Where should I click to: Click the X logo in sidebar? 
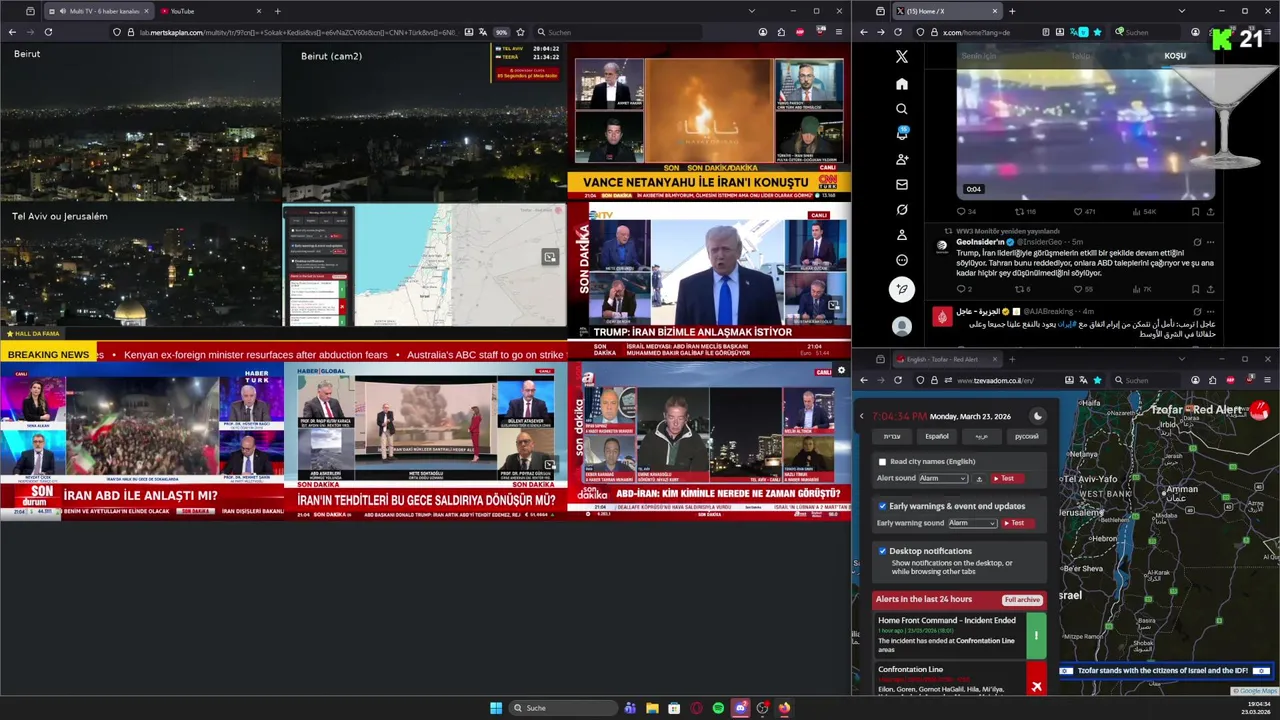(902, 57)
